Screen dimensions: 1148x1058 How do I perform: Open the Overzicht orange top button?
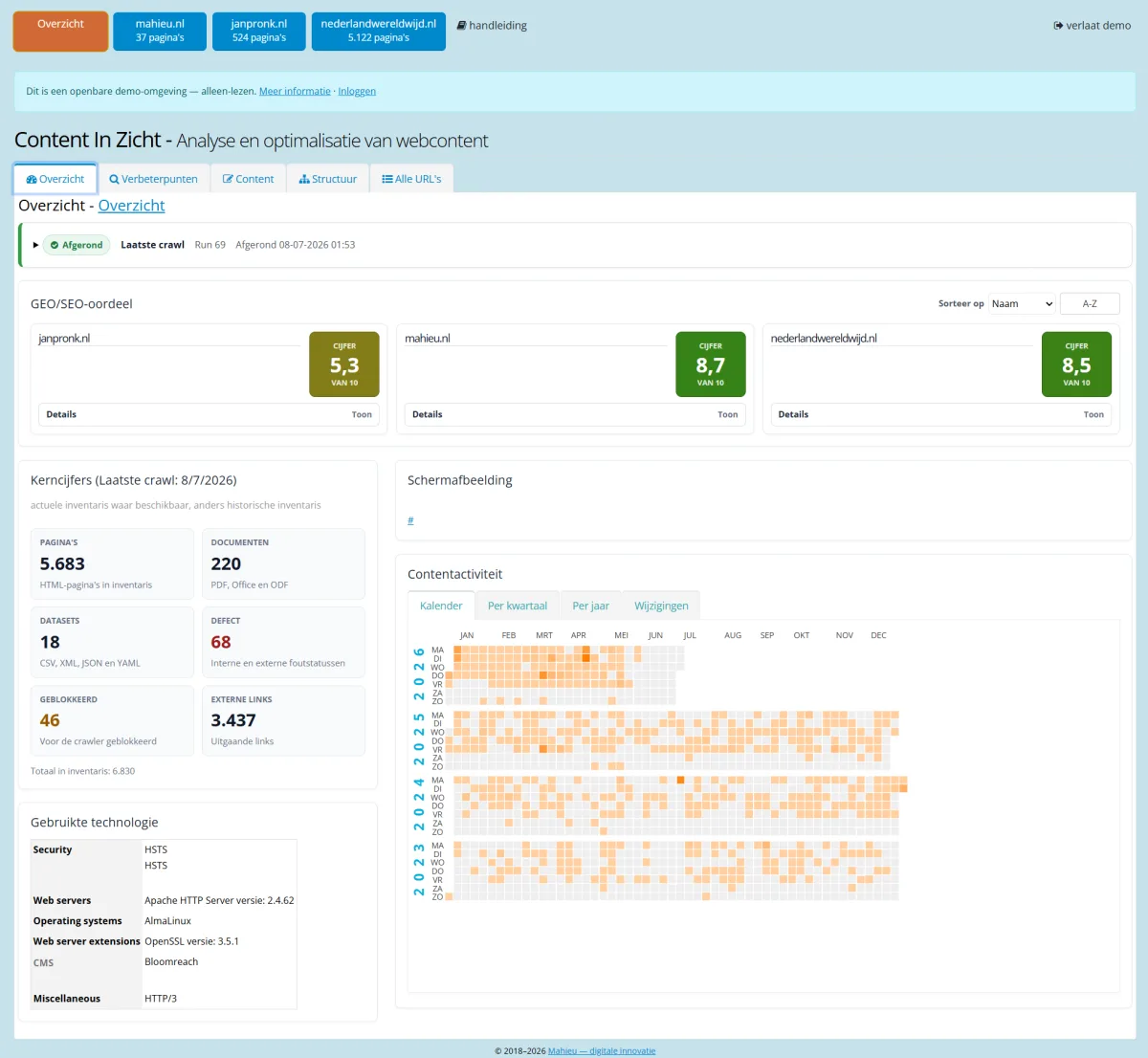pyautogui.click(x=60, y=31)
